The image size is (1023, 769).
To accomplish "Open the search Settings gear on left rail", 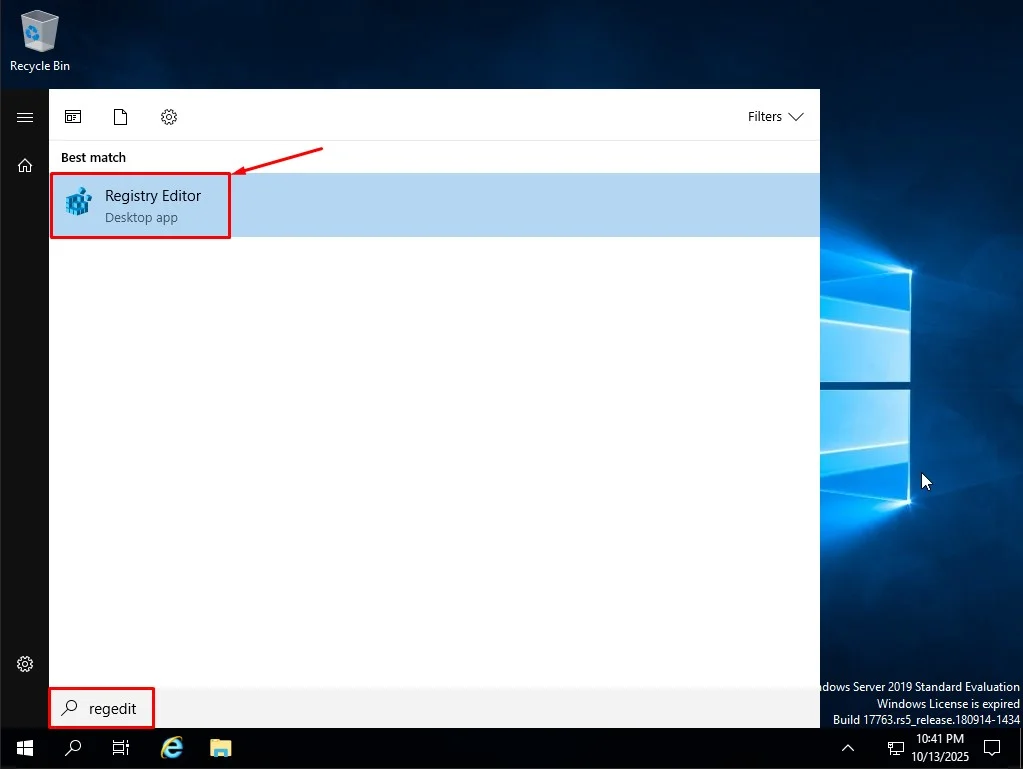I will point(24,663).
